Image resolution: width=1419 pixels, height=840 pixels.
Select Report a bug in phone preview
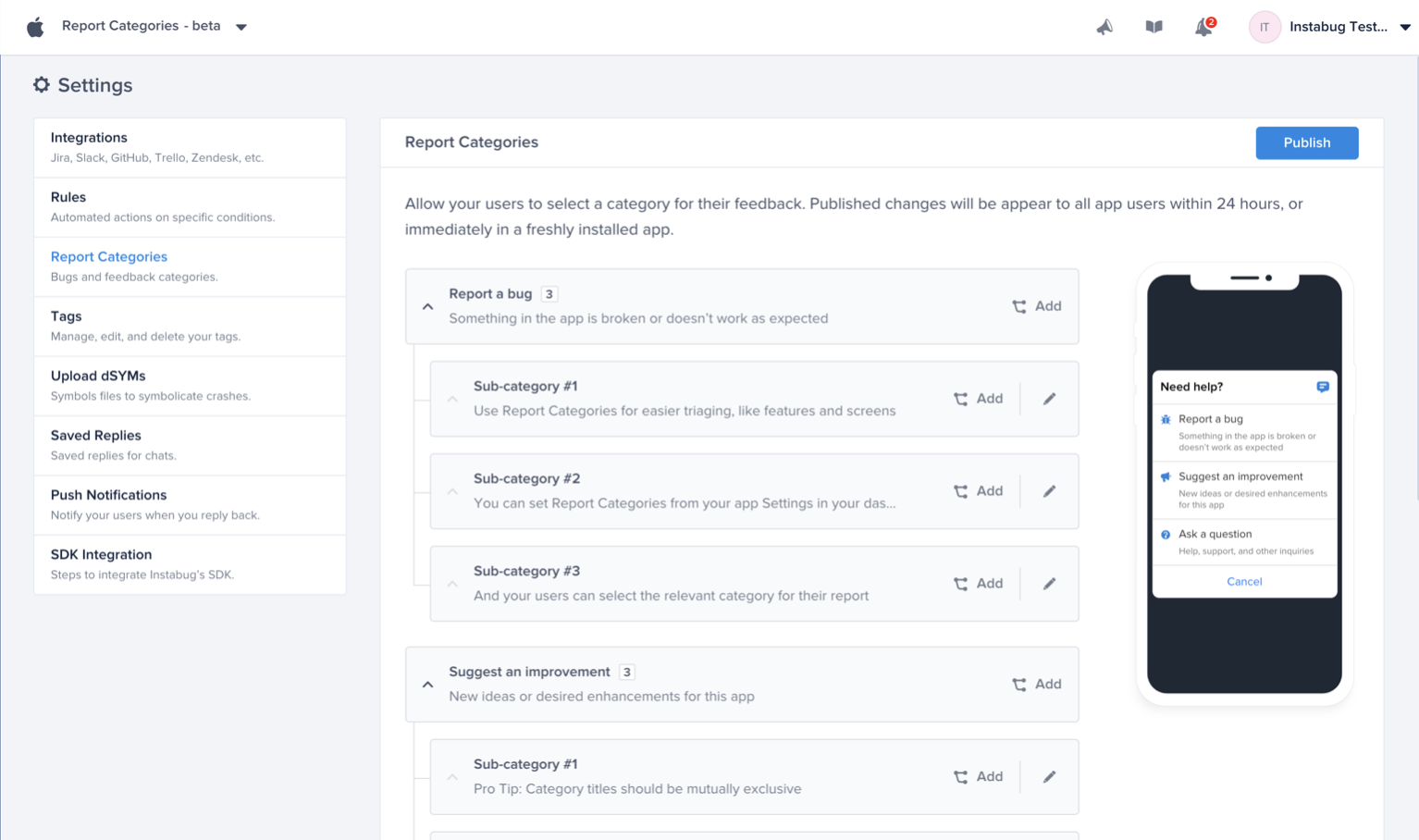(1244, 432)
